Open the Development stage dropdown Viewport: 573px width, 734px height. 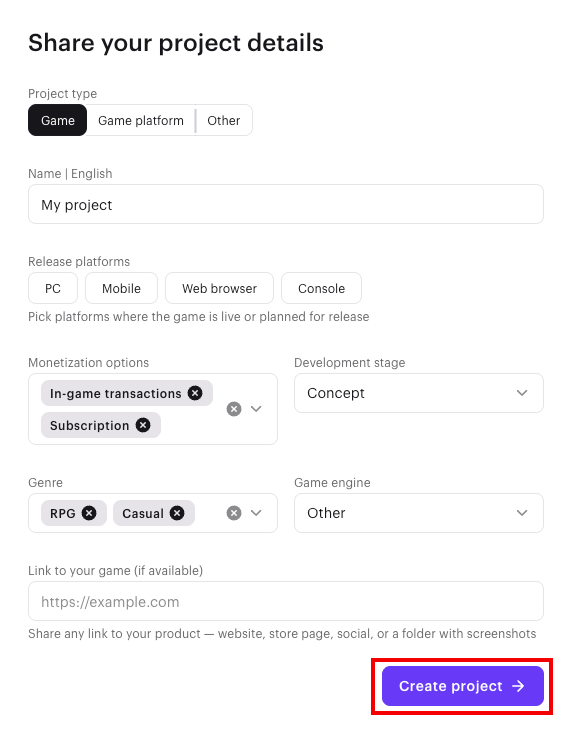pos(419,393)
